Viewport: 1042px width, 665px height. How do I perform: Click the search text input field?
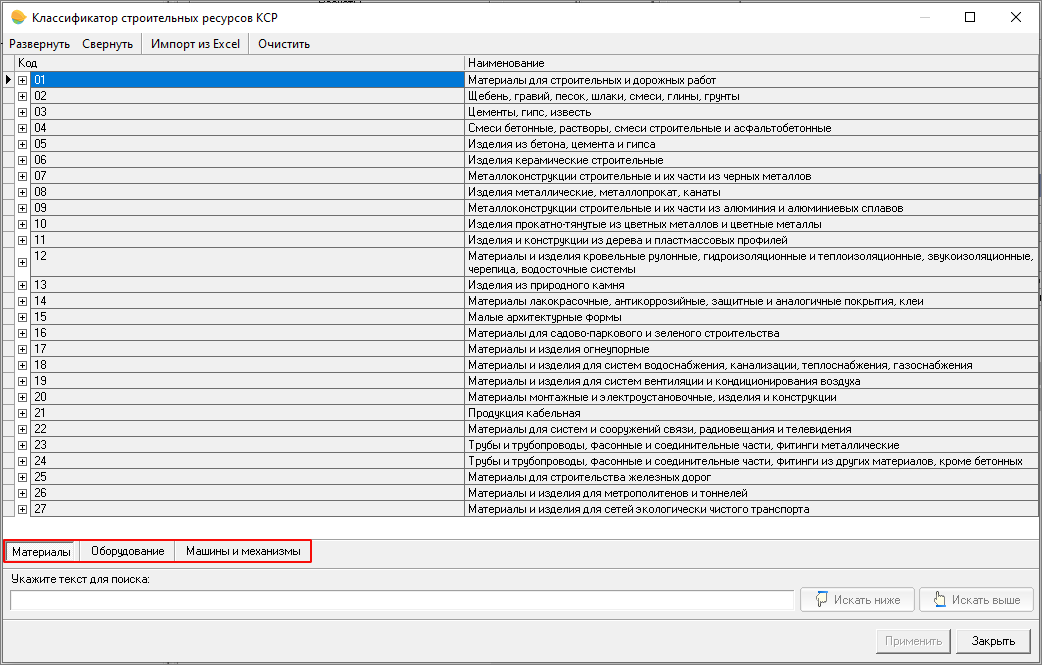click(x=402, y=600)
